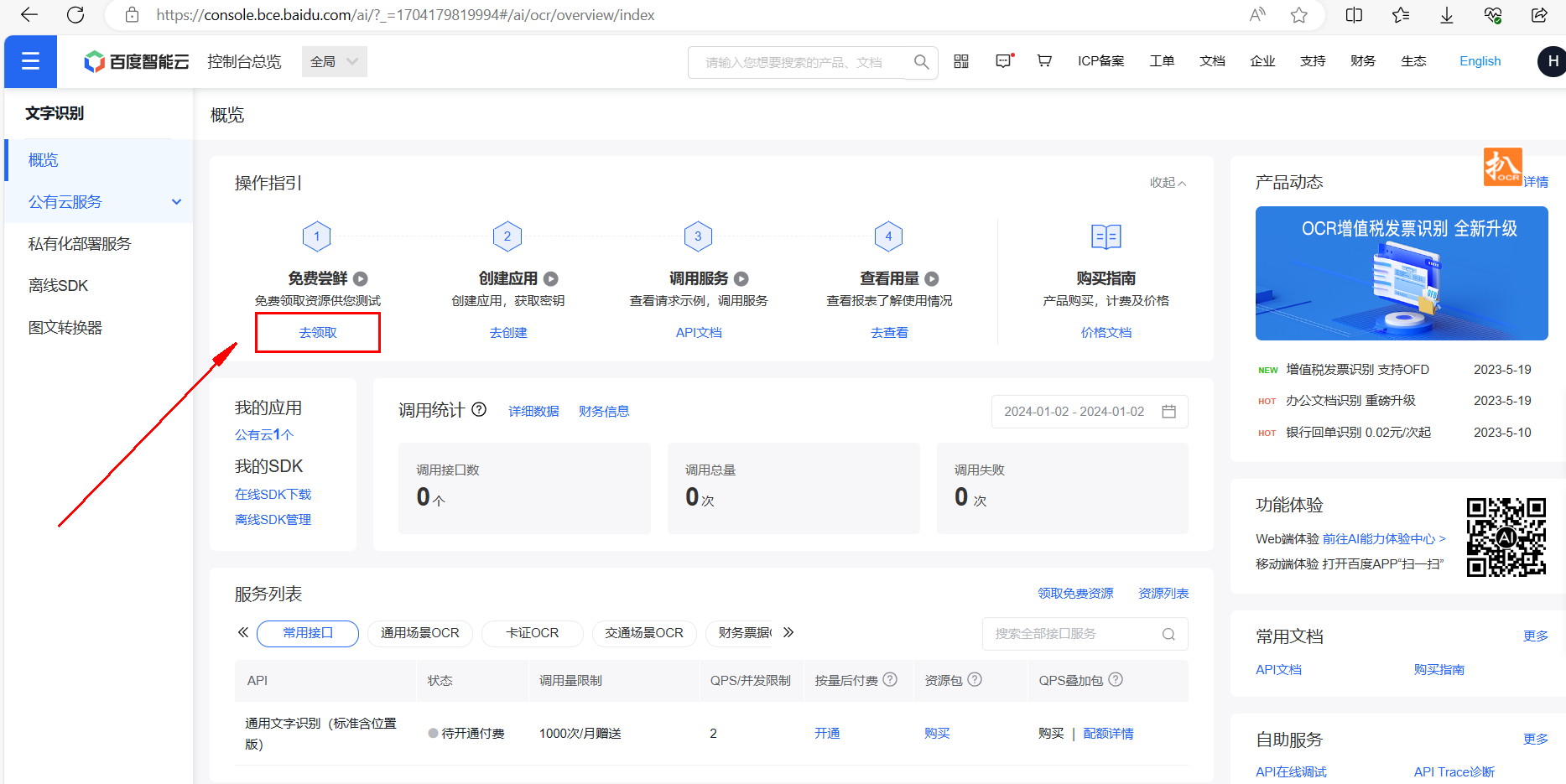Select the 交通场景OCR tab
1566x784 pixels.
[x=644, y=633]
